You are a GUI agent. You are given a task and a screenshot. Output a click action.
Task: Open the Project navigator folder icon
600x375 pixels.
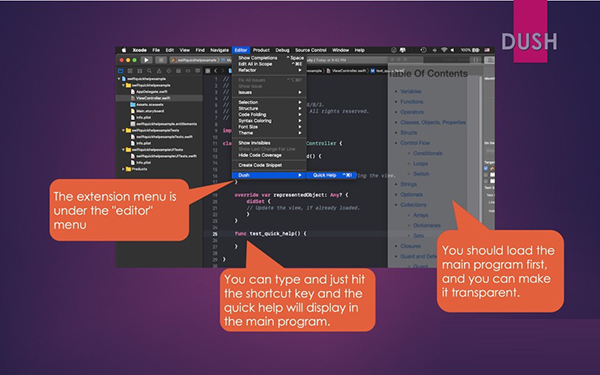(x=121, y=71)
